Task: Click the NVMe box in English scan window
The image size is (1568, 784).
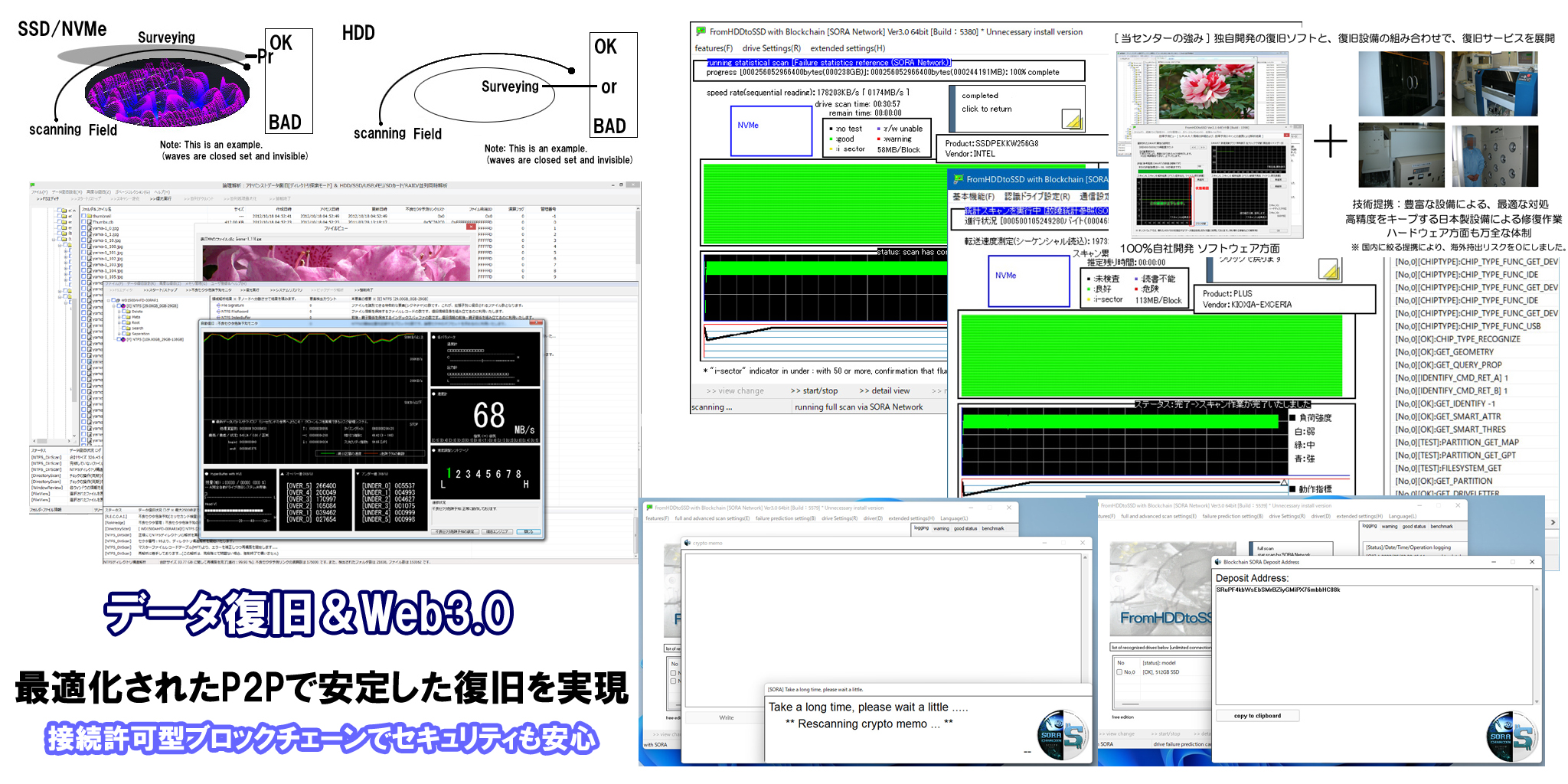Action: tap(770, 131)
